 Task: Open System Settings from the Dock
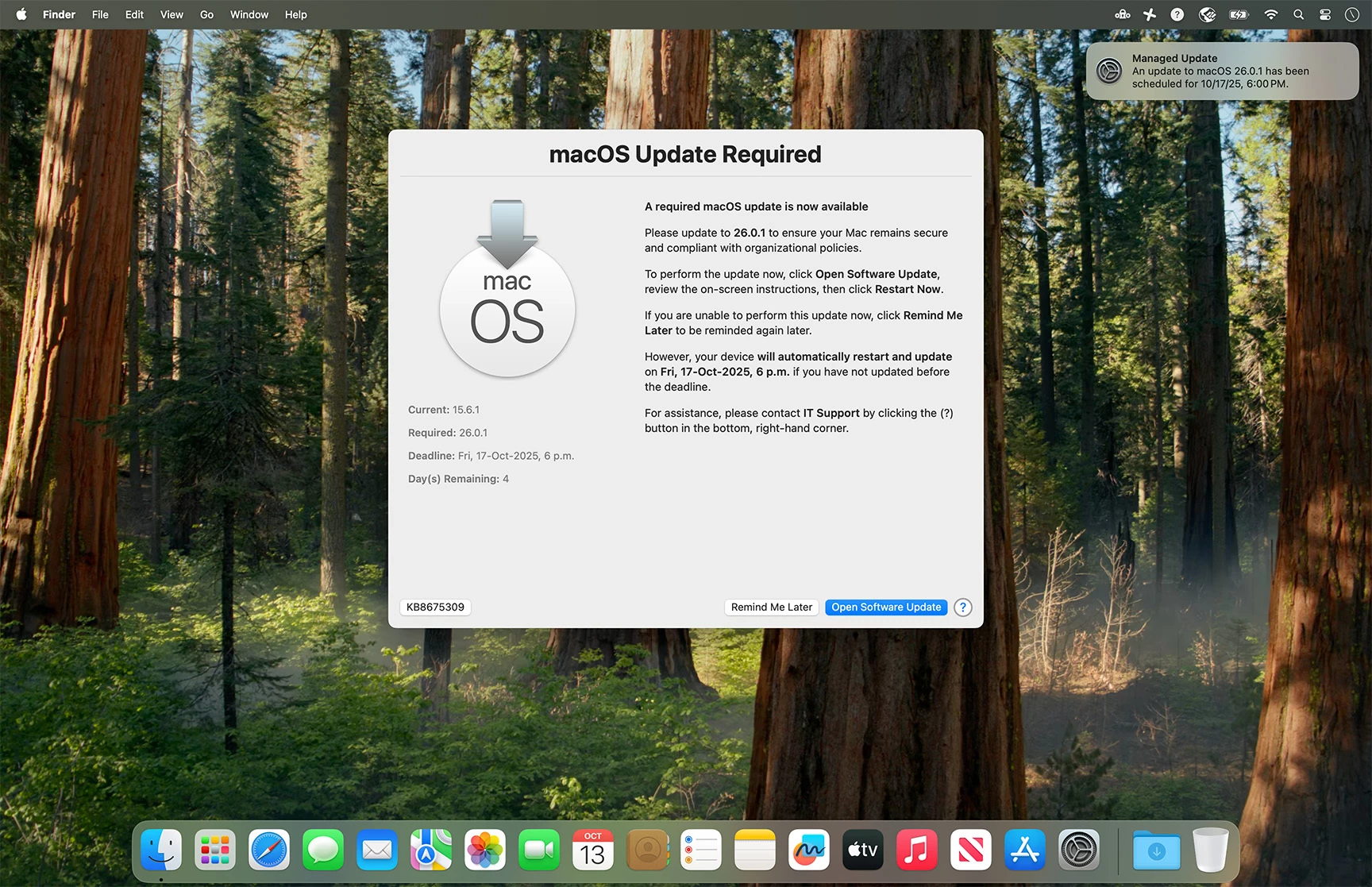1079,850
